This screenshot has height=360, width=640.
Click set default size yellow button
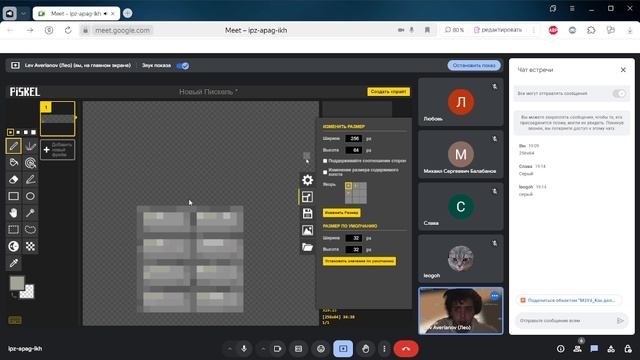(359, 261)
